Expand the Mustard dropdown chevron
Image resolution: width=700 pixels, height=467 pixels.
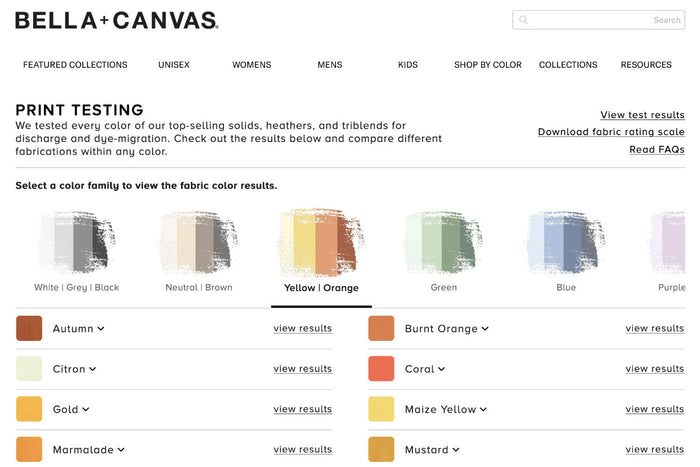pos(455,450)
